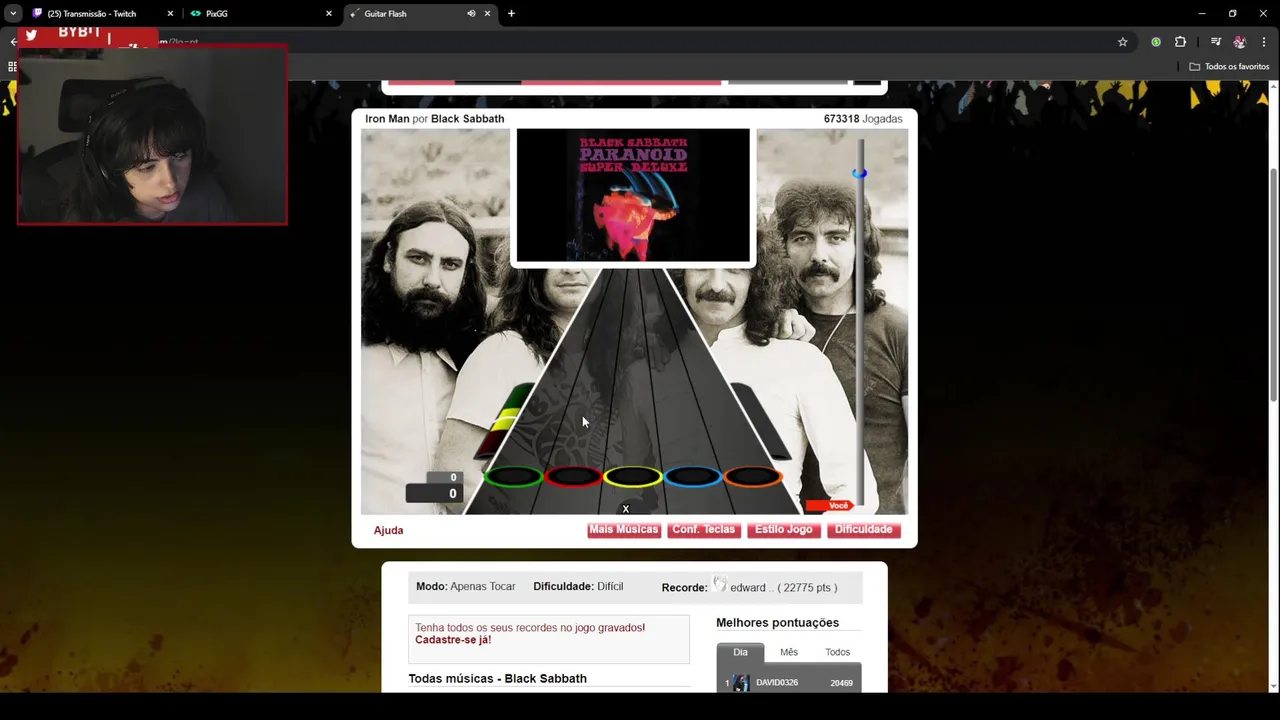Click the Ajuda help link
Viewport: 1280px width, 720px height.
388,530
